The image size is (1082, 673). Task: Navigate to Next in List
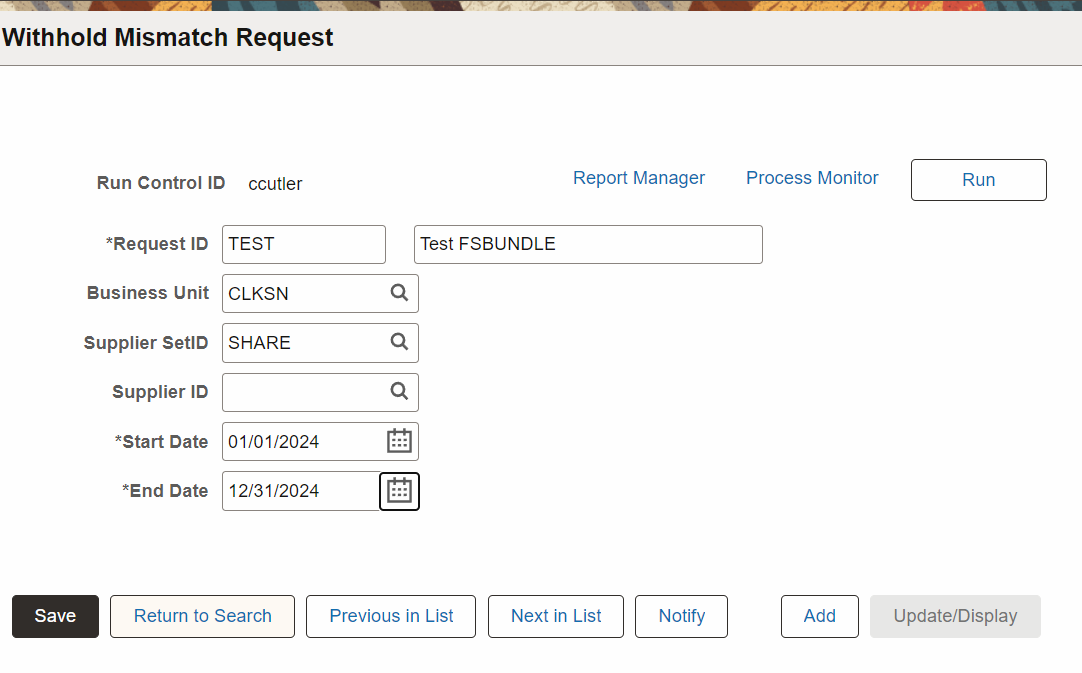tap(556, 616)
